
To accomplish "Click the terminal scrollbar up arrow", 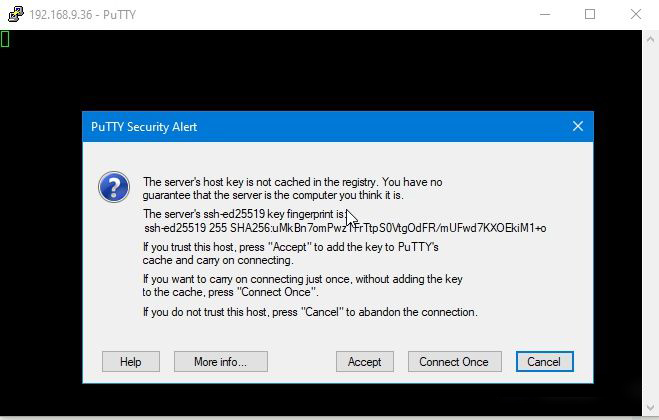I will click(650, 39).
